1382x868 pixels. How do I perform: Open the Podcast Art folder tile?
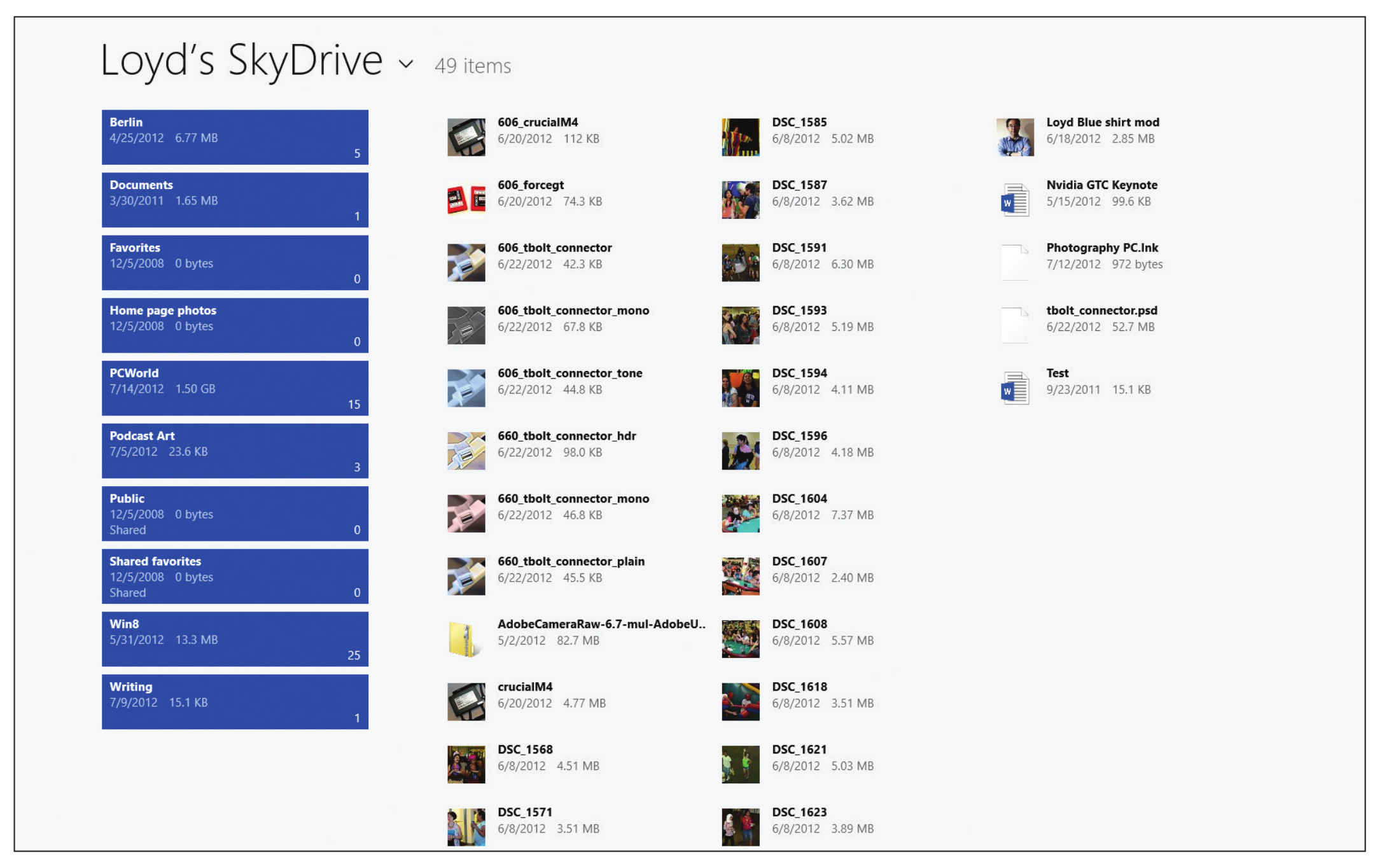235,451
